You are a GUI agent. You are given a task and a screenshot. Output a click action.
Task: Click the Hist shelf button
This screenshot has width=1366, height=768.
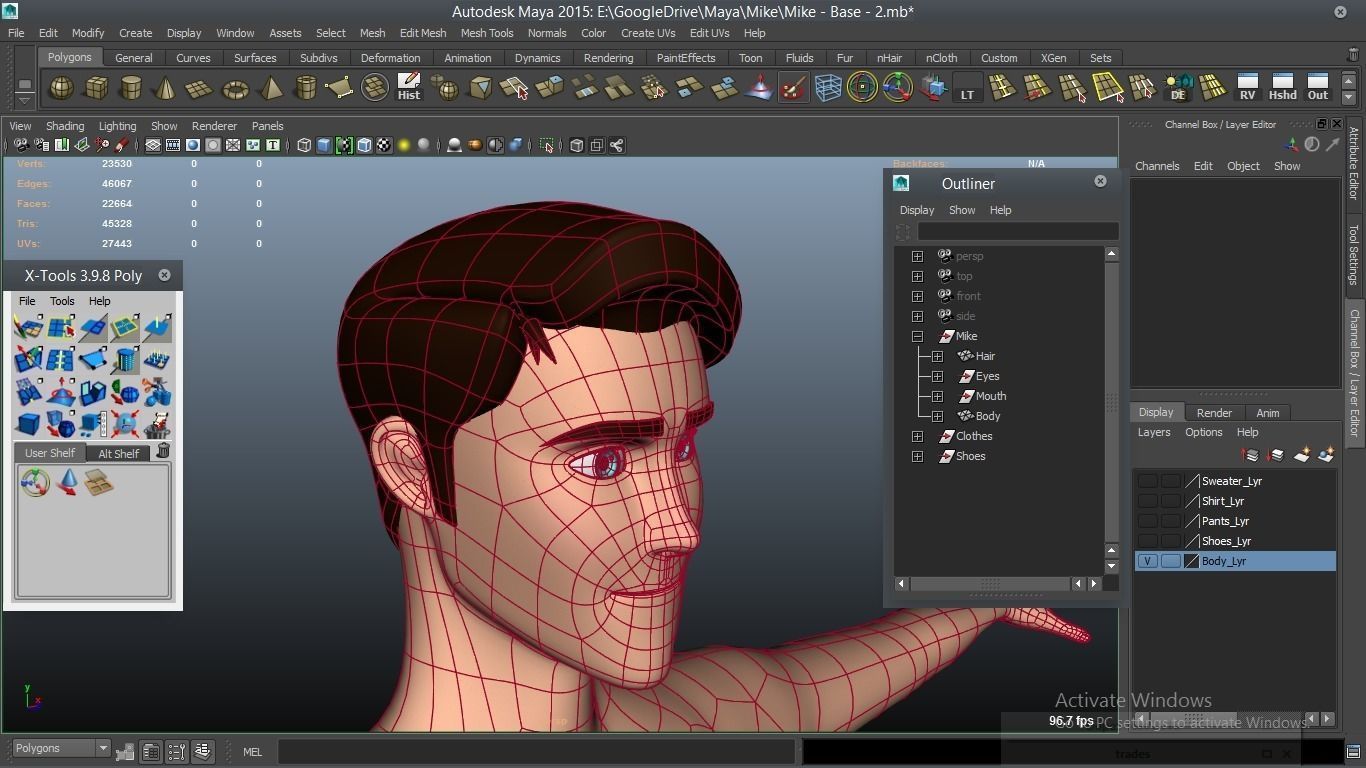point(409,87)
